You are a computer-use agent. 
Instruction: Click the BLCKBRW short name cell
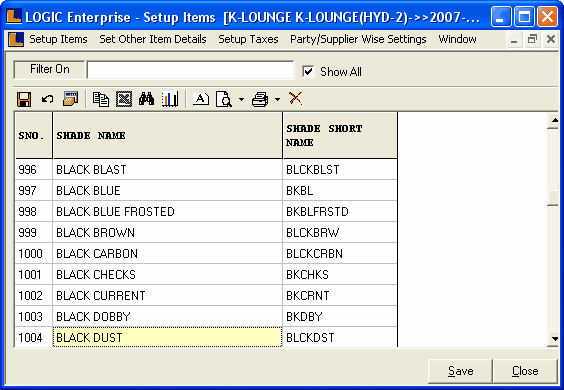340,232
